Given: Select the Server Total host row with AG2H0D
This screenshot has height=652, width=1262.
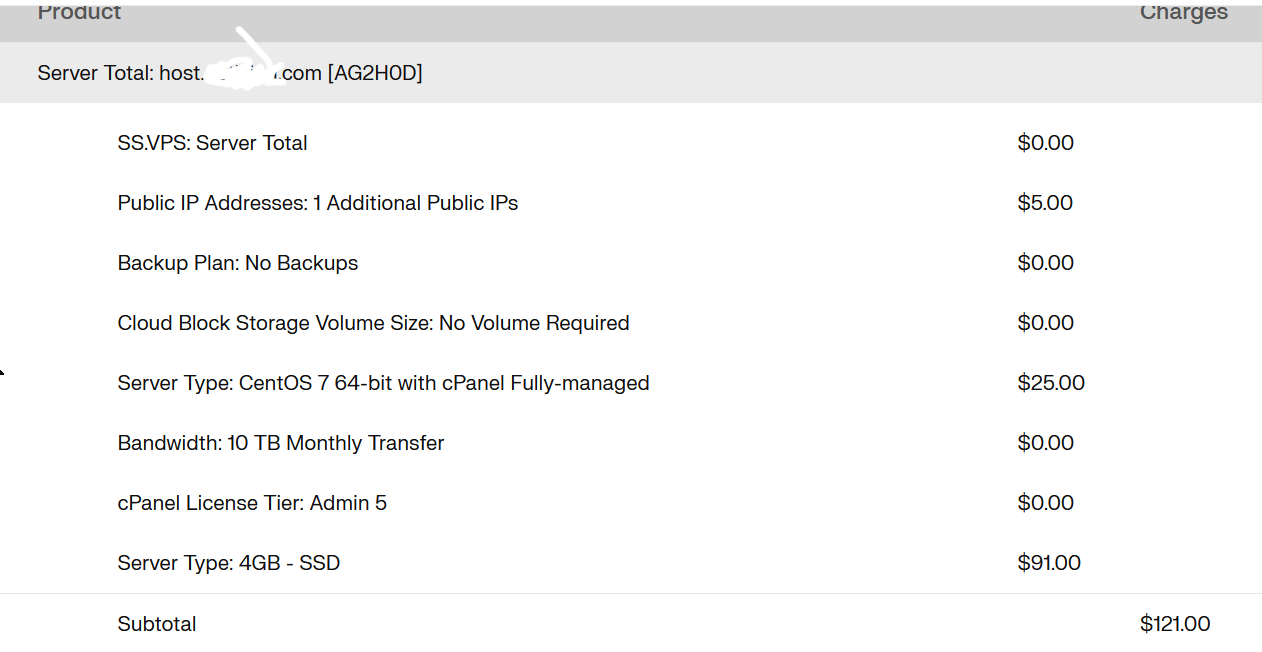Looking at the screenshot, I should coord(230,73).
